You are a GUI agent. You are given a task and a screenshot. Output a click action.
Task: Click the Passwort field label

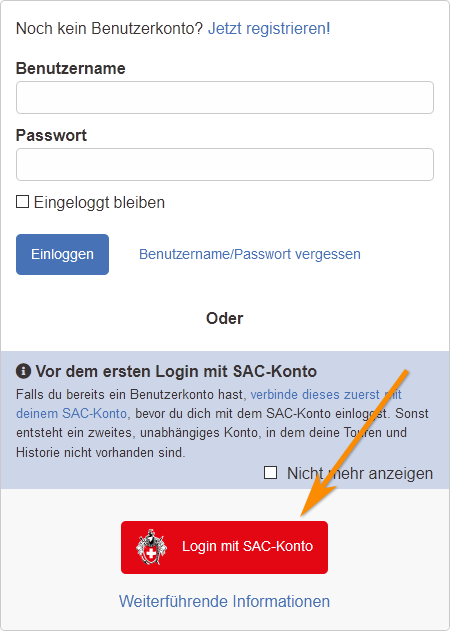point(51,135)
